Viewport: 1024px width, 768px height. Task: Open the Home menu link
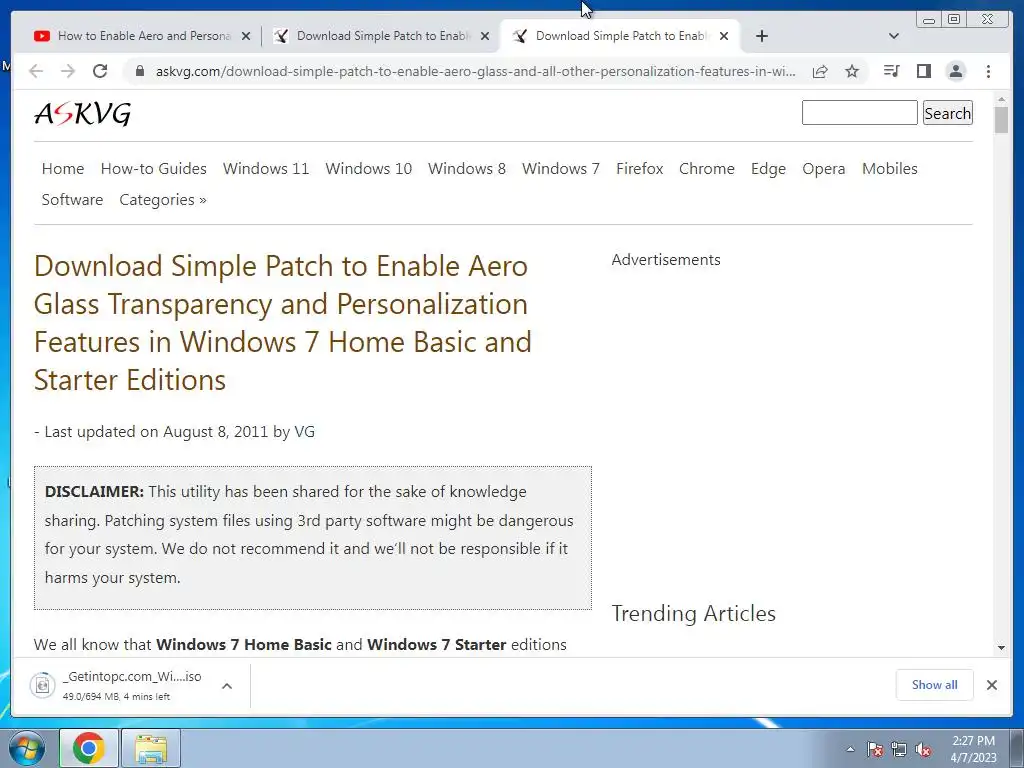pos(63,168)
